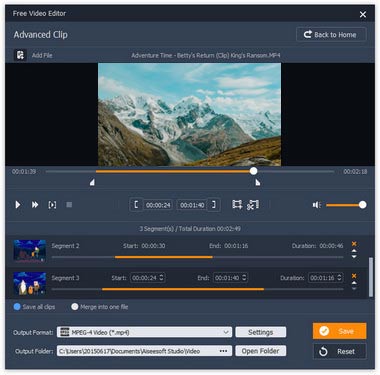
Task: Set clip start with left bracket icon
Action: (136, 205)
